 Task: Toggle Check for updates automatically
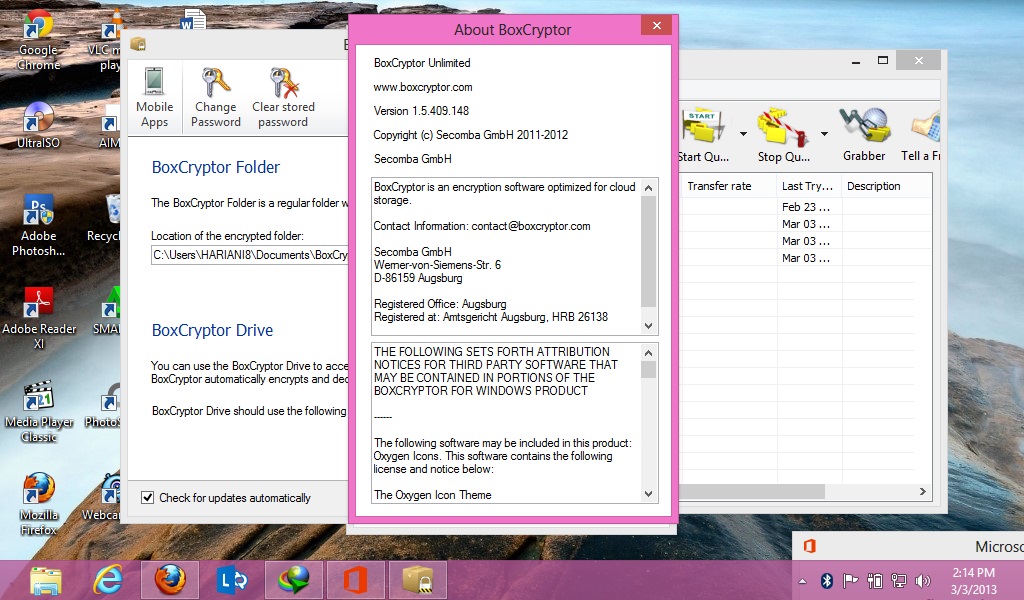click(x=148, y=497)
